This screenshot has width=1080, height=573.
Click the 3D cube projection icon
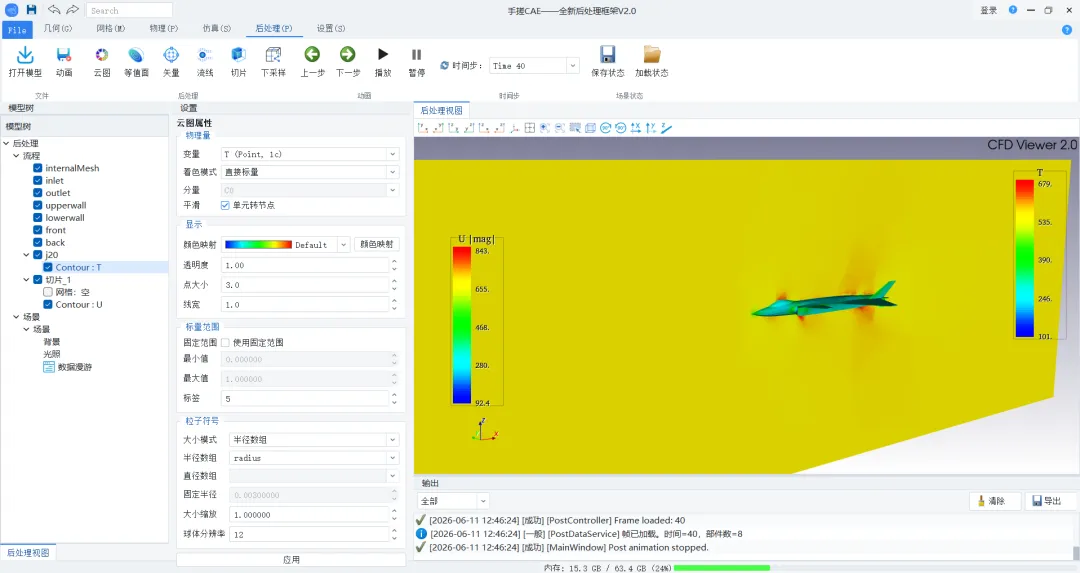590,128
